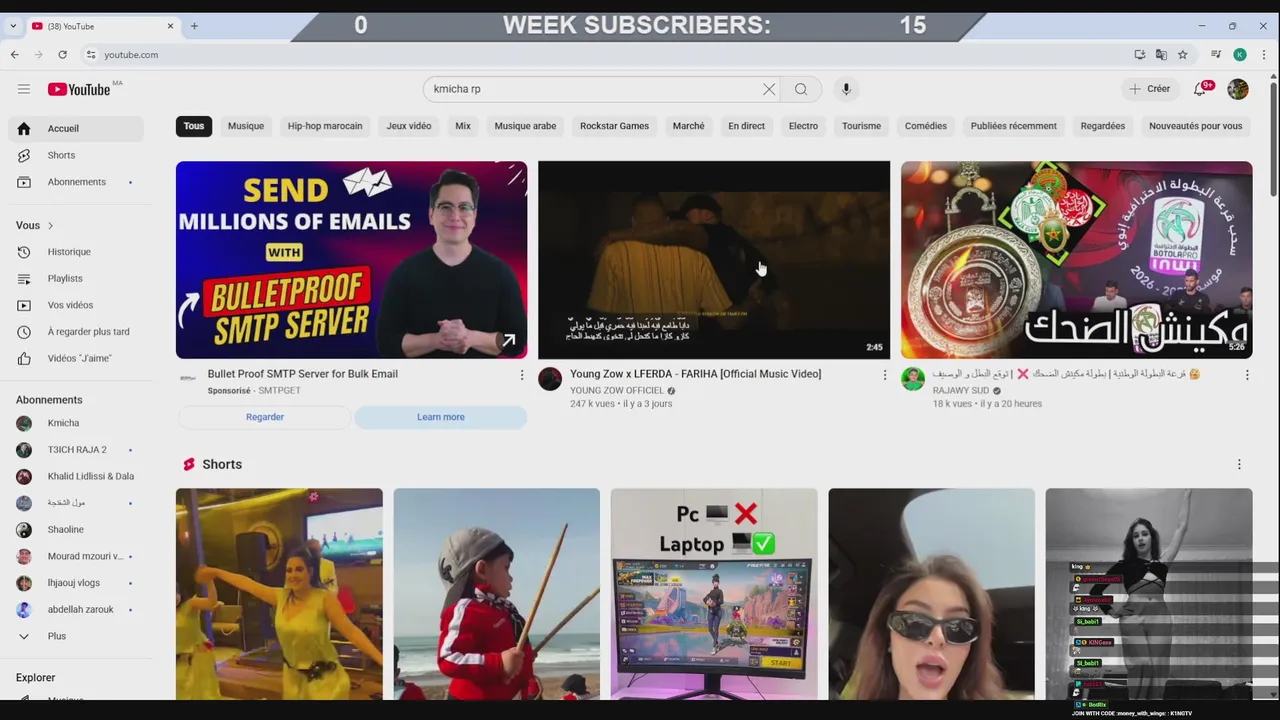Select the Tous filter chip
Viewport: 1280px width, 720px height.
194,126
